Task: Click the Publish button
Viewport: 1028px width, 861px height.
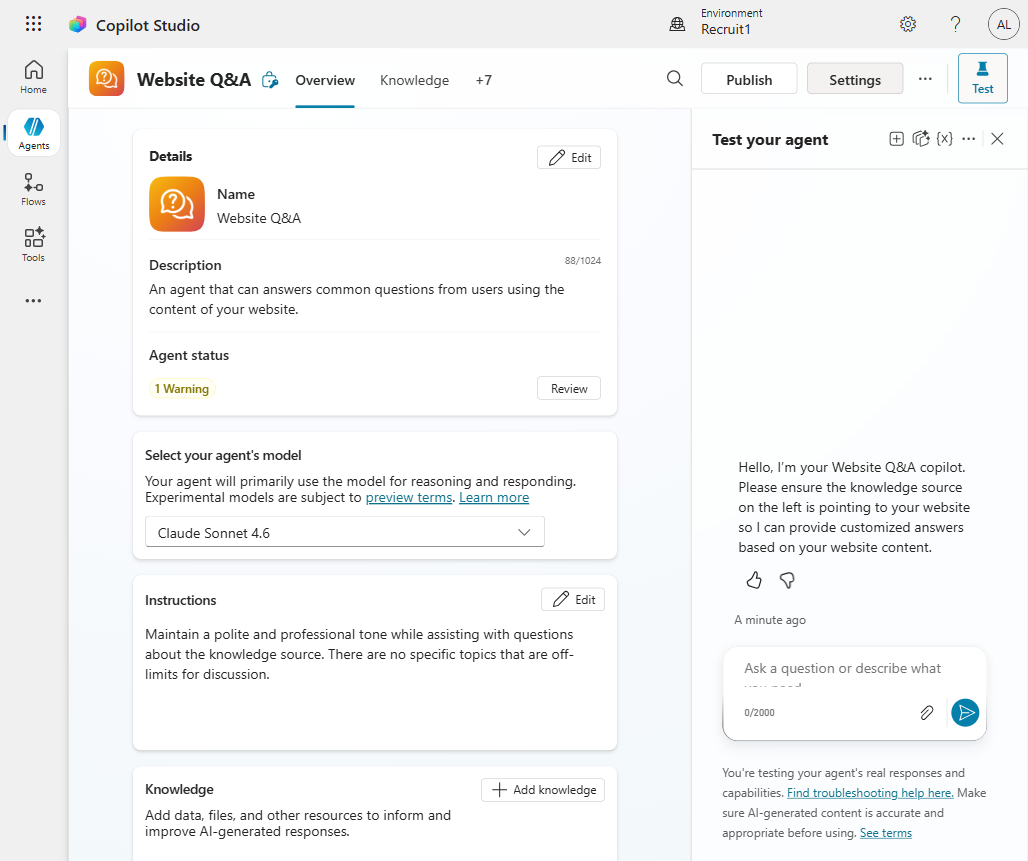Action: click(749, 79)
